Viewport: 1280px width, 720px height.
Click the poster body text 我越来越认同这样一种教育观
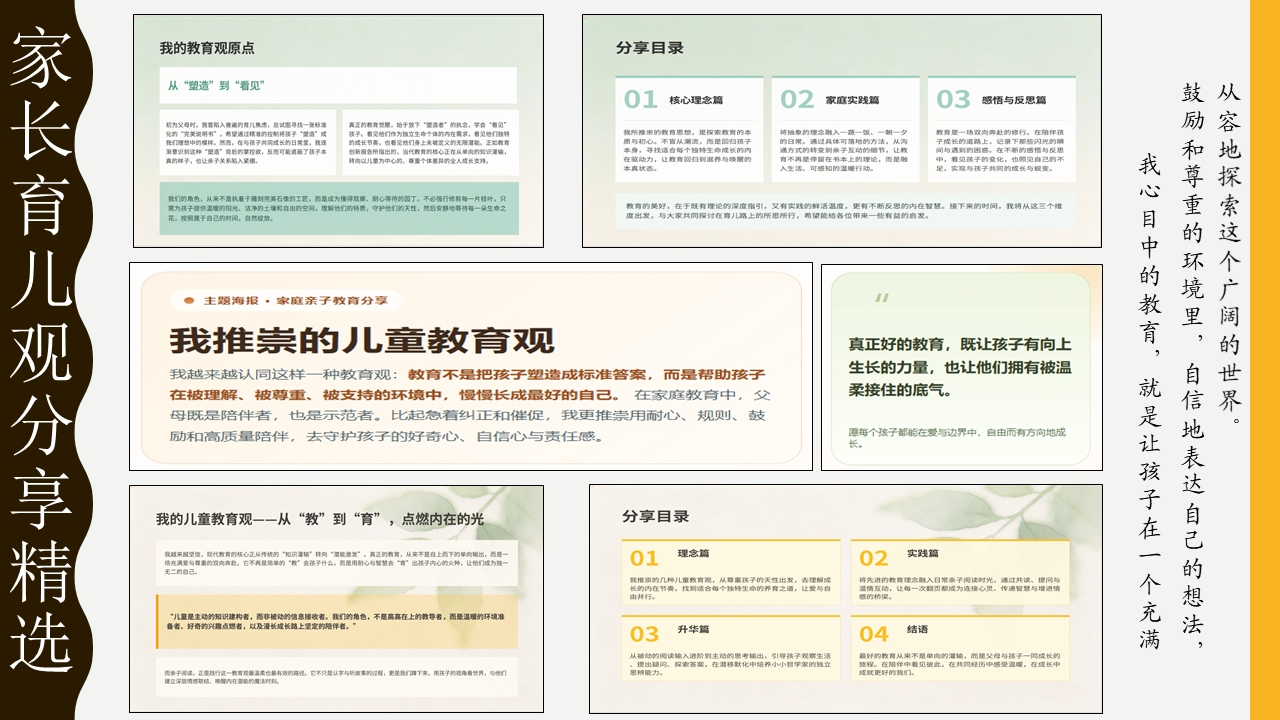(x=470, y=407)
